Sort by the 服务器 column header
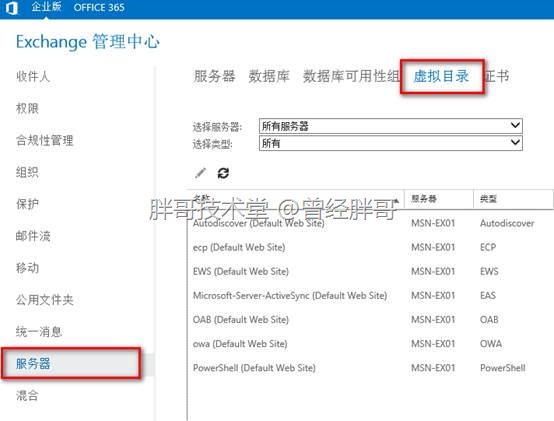The image size is (554, 421). click(438, 198)
